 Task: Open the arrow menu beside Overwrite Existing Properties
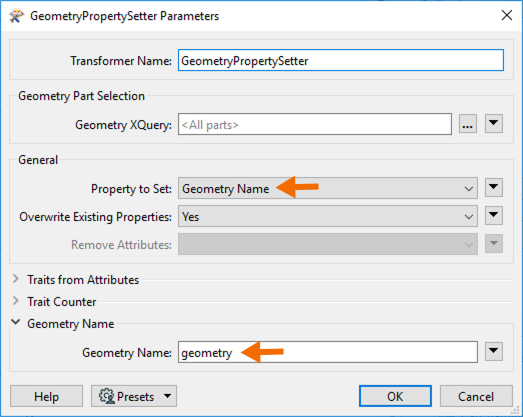494,216
